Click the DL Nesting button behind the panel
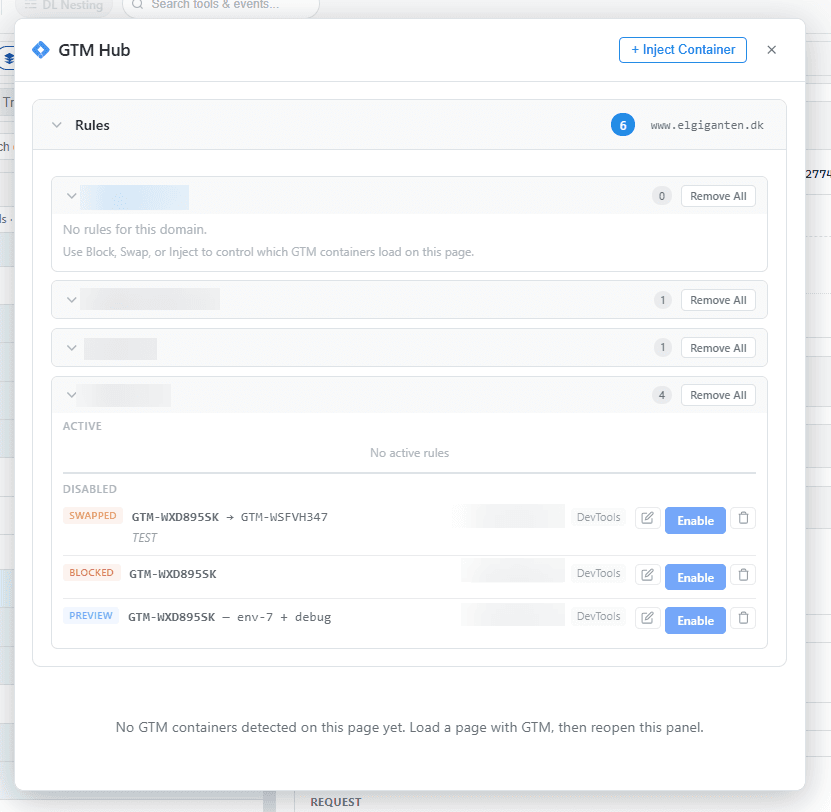This screenshot has width=831, height=812. coord(64,6)
